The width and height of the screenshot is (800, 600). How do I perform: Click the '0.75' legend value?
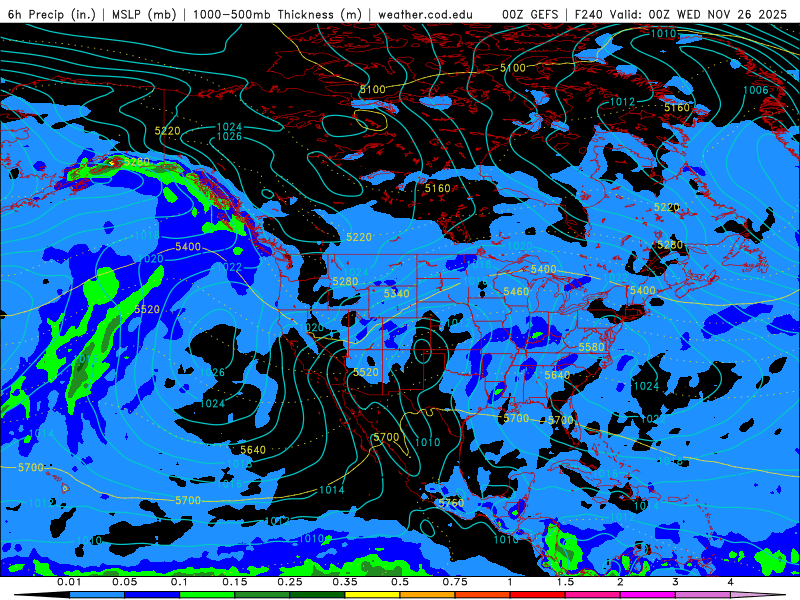point(455,582)
